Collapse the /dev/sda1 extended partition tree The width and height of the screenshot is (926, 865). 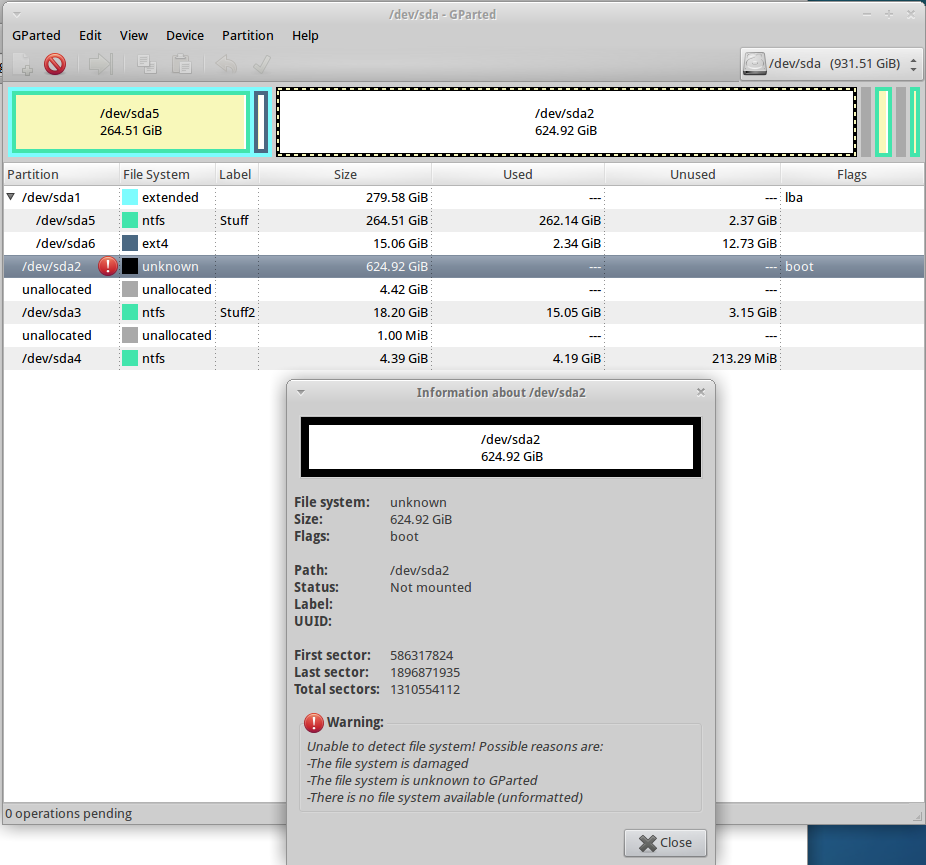tap(11, 197)
